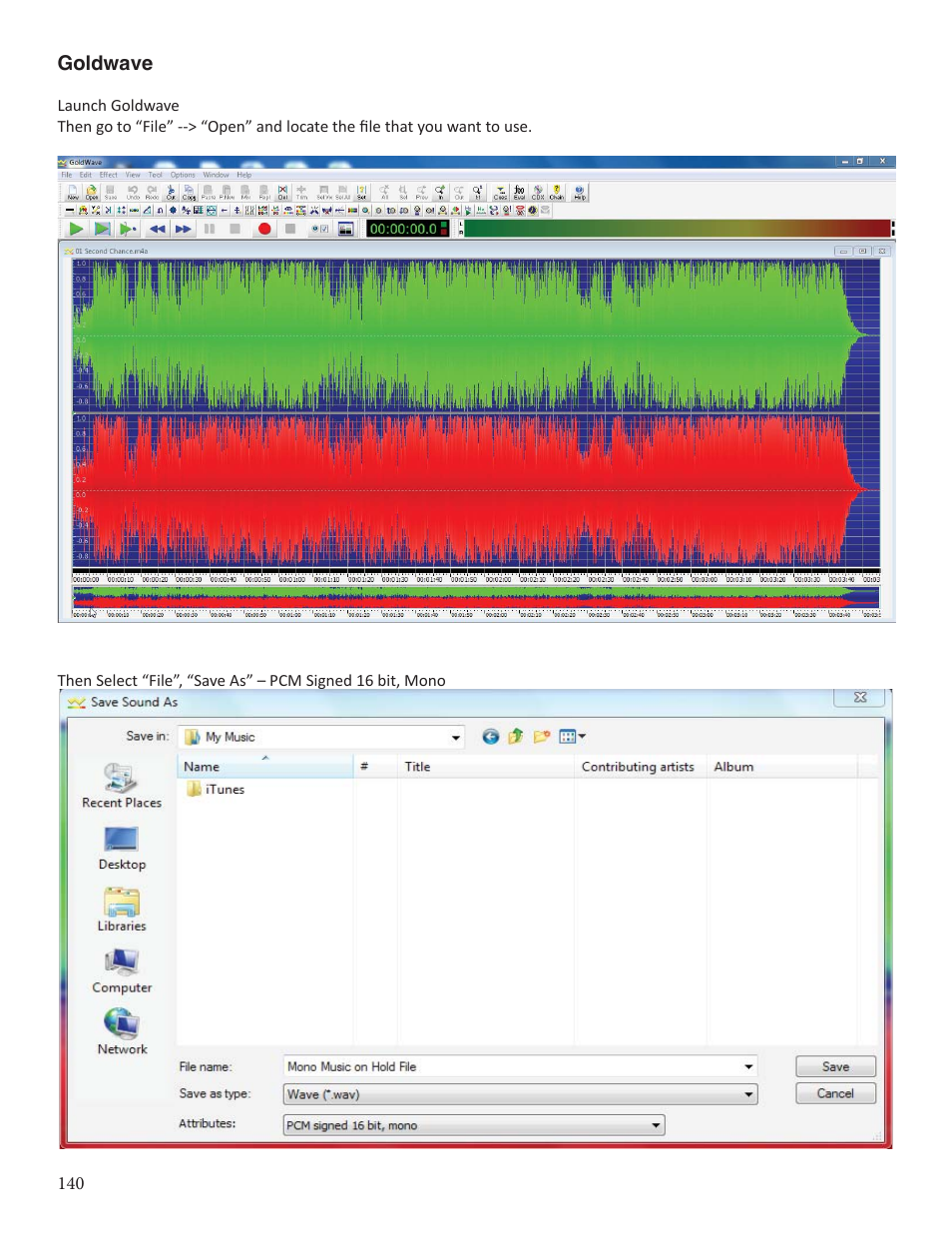The height and width of the screenshot is (1233, 952).
Task: Click the Trim toolbar icon
Action: coord(301,192)
